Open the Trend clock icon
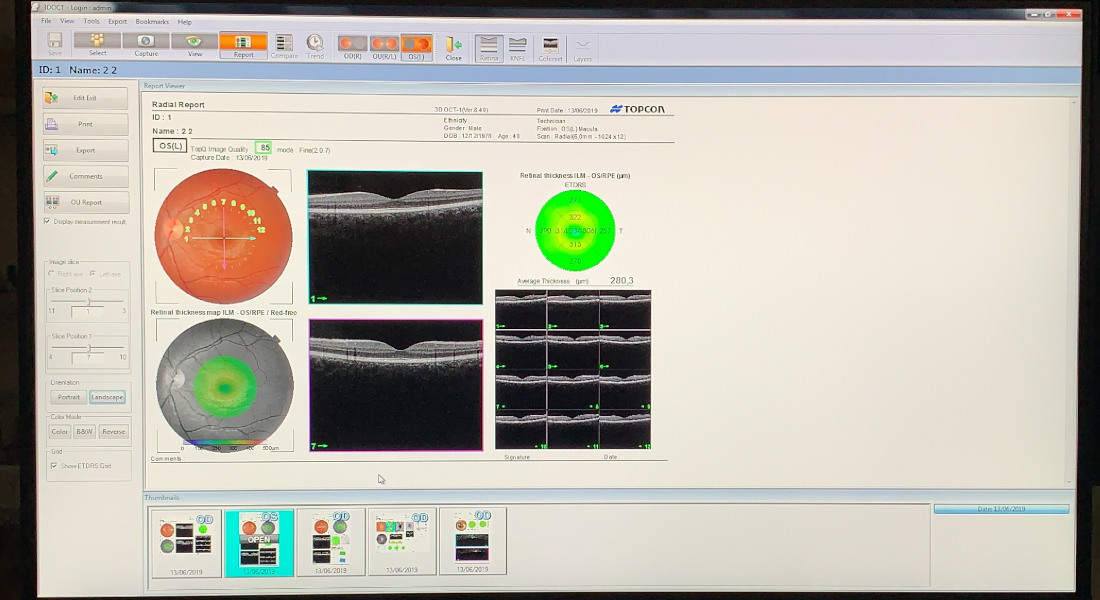Image resolution: width=1100 pixels, height=600 pixels. click(x=315, y=46)
